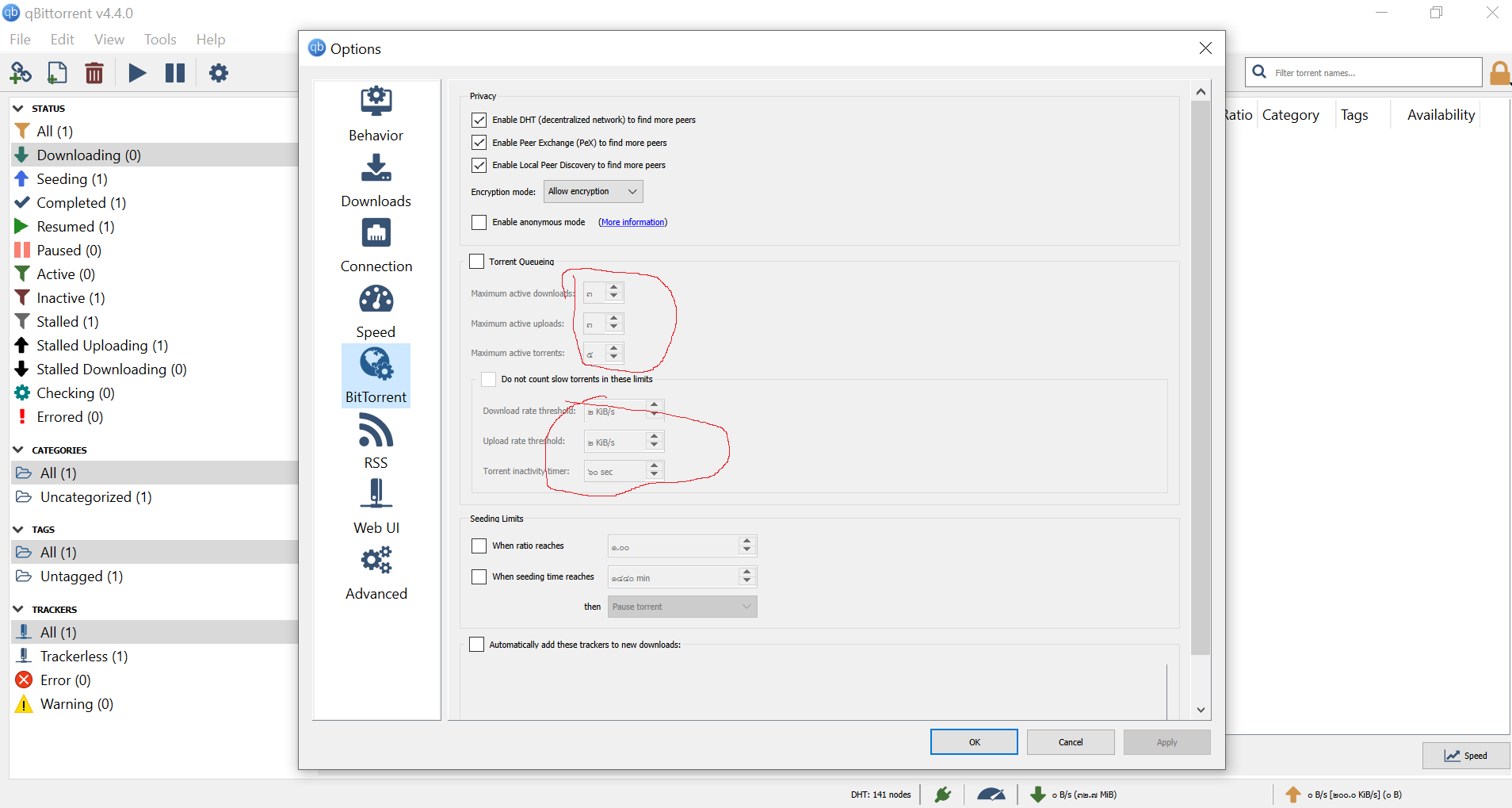
Task: Collapse STATUS section
Action: (x=17, y=108)
